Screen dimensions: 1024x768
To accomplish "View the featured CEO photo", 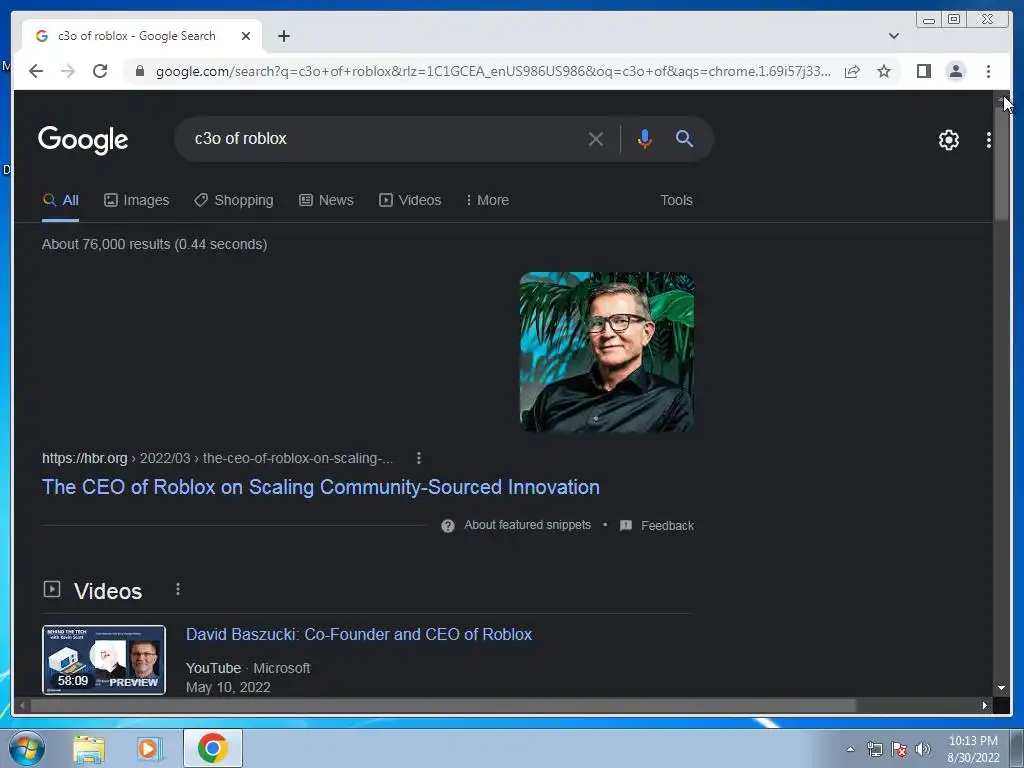I will (607, 352).
